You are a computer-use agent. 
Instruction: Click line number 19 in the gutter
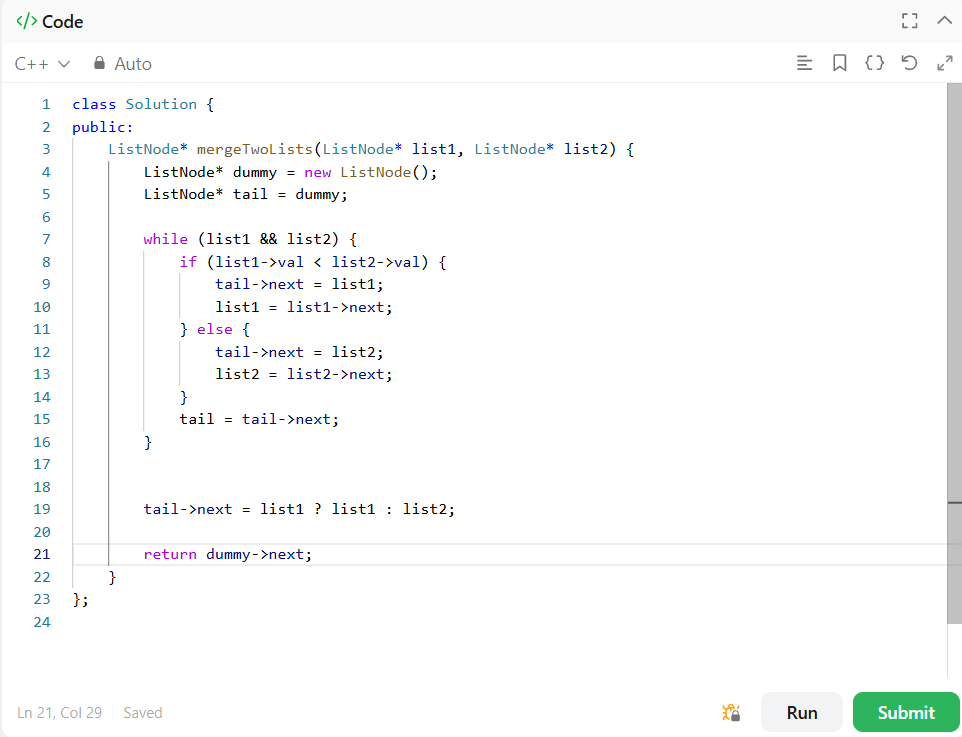point(42,509)
